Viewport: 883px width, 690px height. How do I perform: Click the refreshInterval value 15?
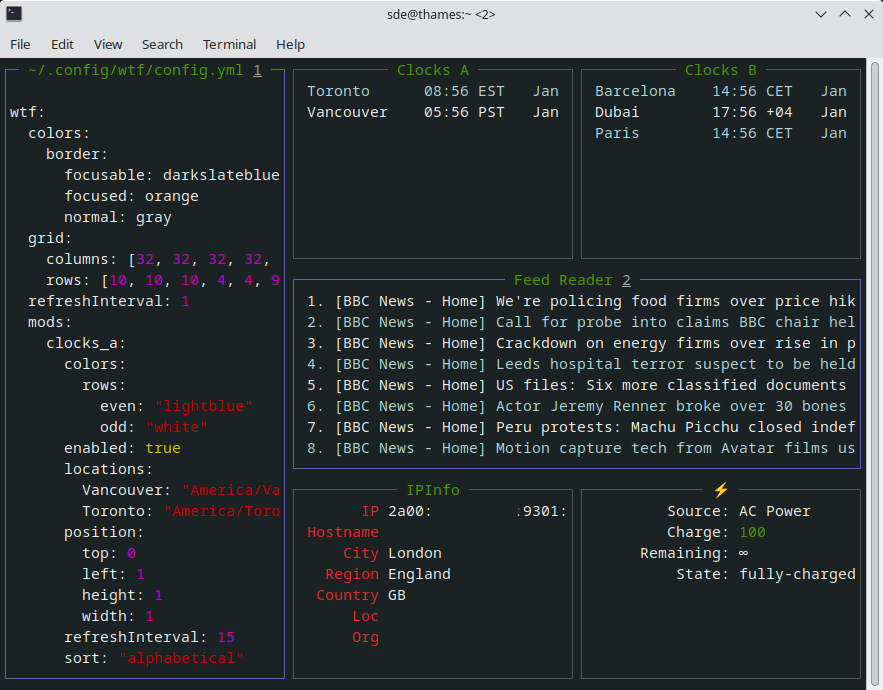coord(225,636)
